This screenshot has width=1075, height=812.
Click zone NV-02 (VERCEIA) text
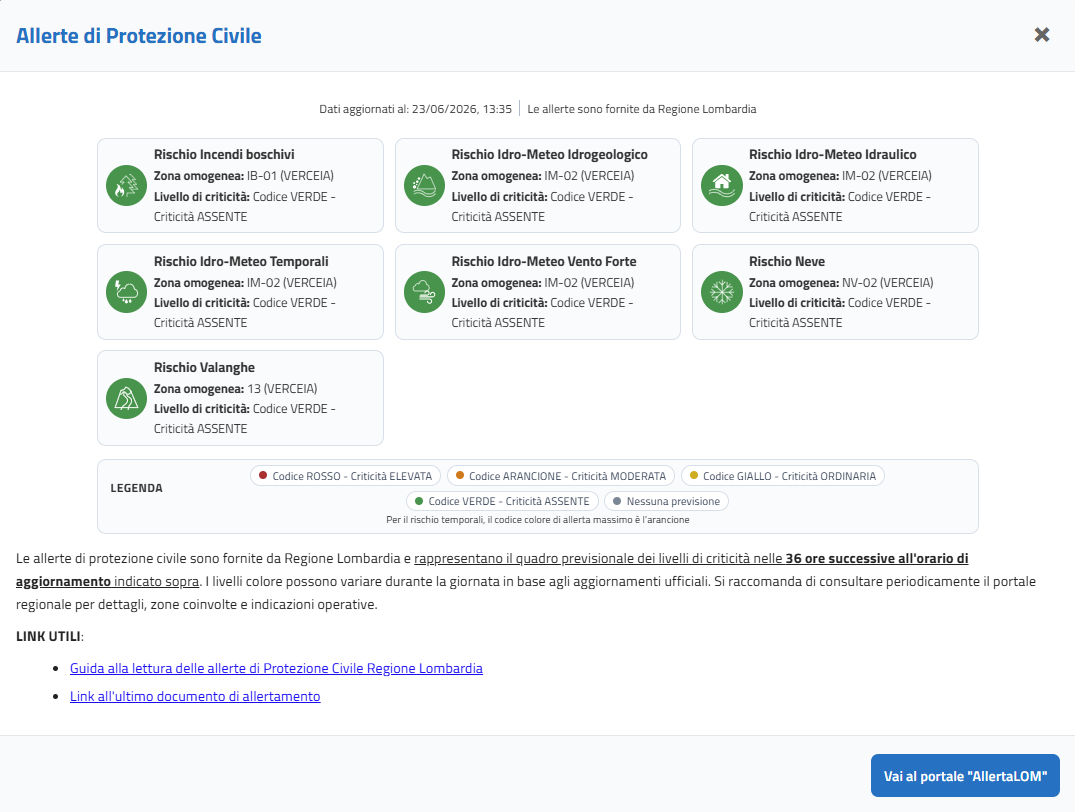tap(887, 283)
